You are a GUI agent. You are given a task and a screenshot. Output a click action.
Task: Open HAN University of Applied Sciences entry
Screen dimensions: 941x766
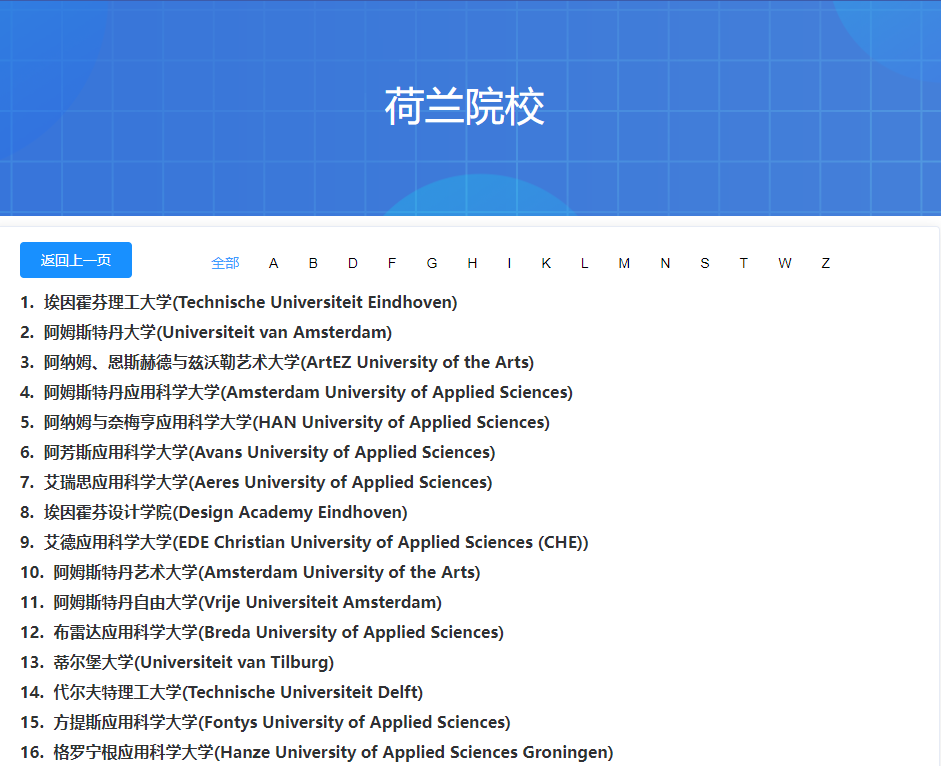pyautogui.click(x=296, y=422)
